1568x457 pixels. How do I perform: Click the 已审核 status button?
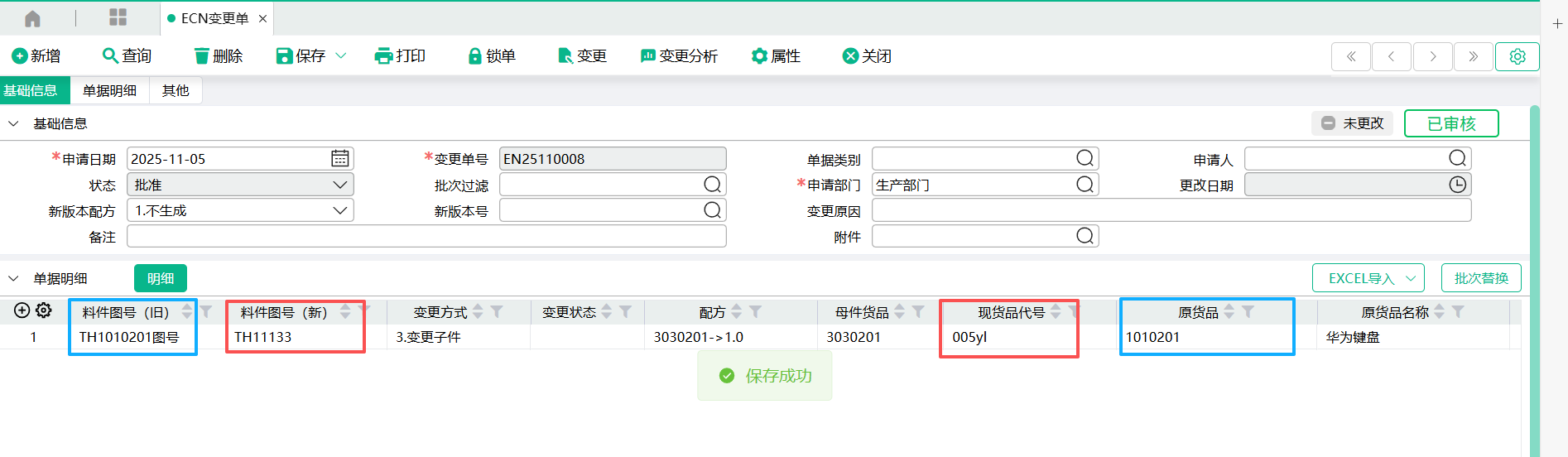[1450, 123]
